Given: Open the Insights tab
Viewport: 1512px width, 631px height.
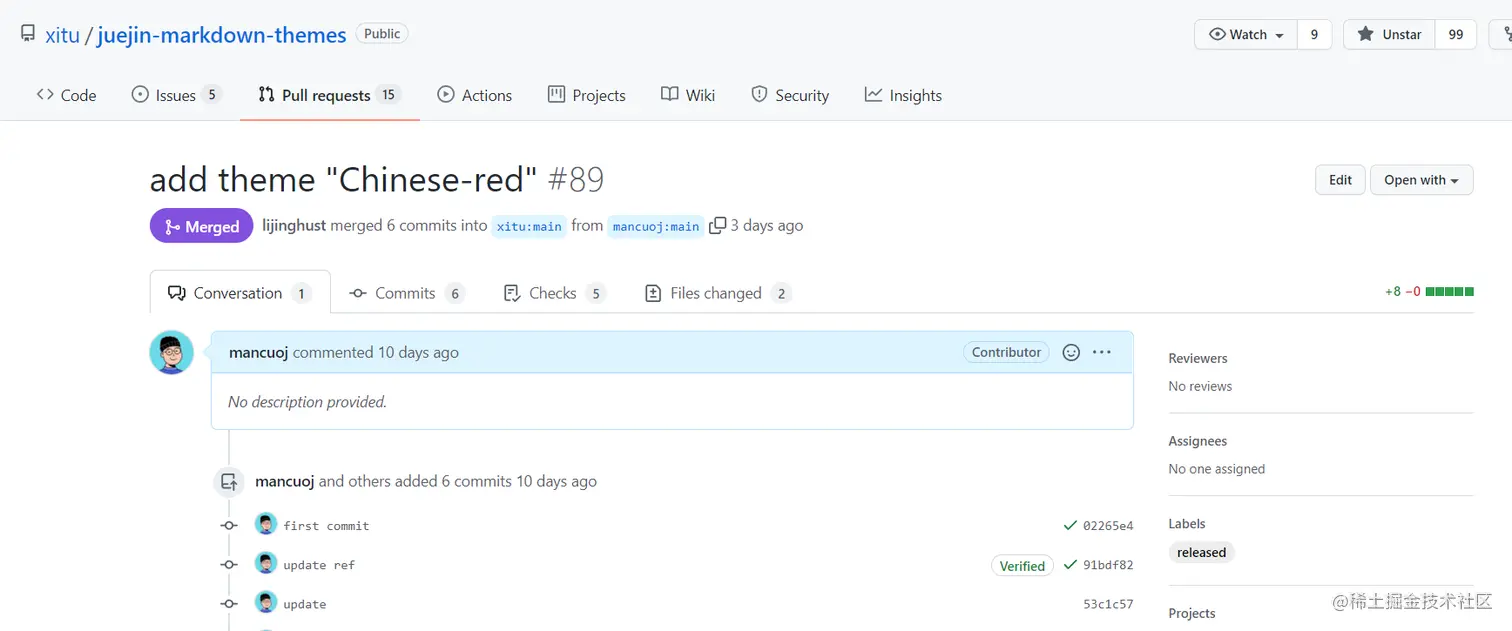Looking at the screenshot, I should click(903, 95).
